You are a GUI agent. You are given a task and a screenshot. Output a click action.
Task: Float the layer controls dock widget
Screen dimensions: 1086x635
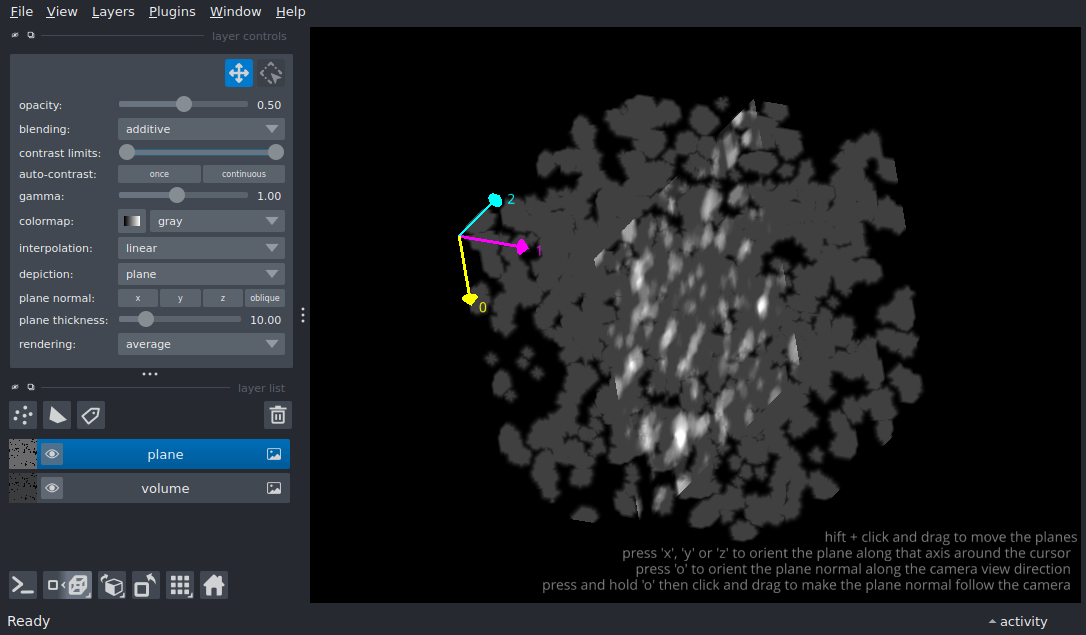[30, 35]
